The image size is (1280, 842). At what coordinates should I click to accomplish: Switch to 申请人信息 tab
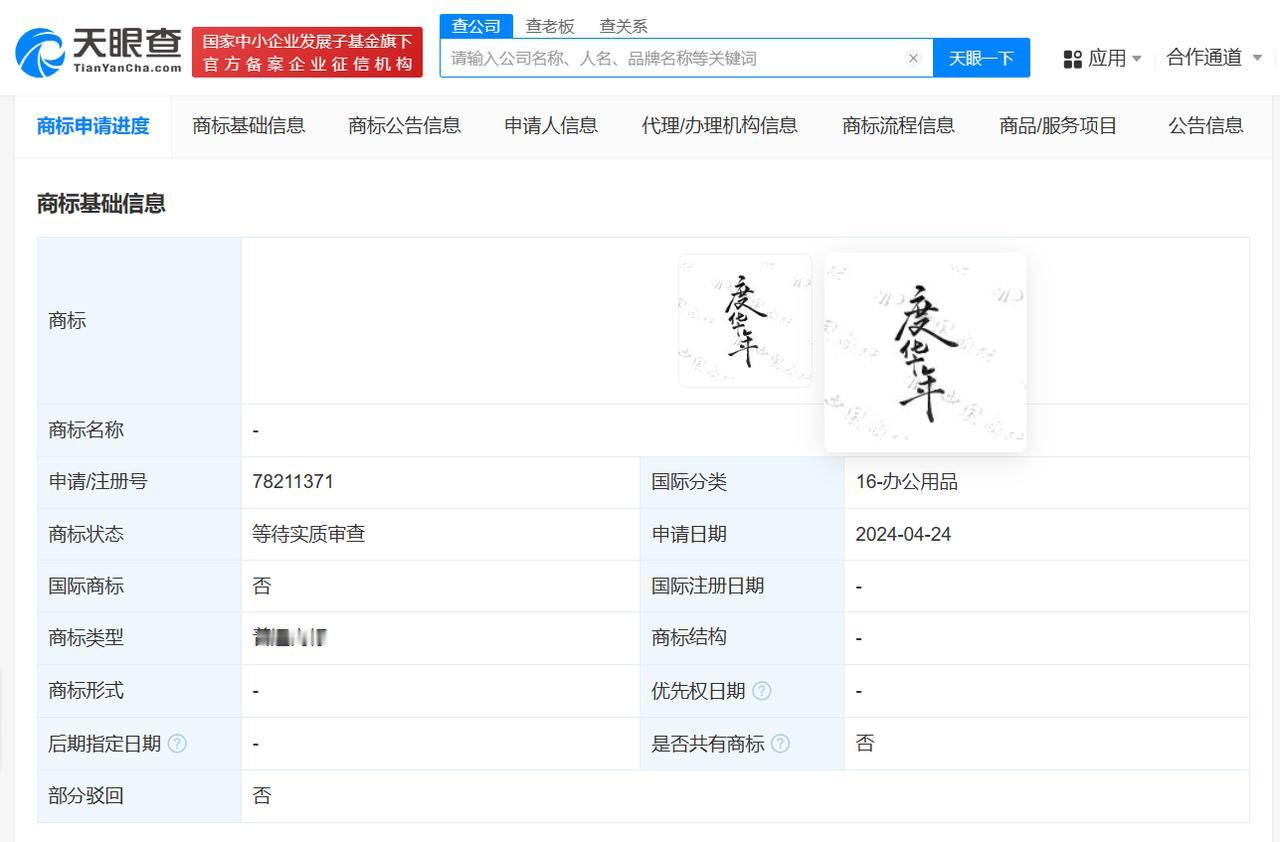pyautogui.click(x=551, y=126)
